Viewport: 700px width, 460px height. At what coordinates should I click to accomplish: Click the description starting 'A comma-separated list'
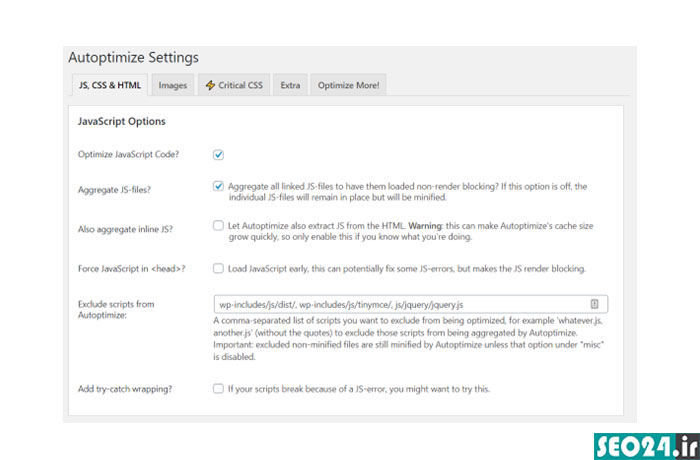pyautogui.click(x=408, y=339)
